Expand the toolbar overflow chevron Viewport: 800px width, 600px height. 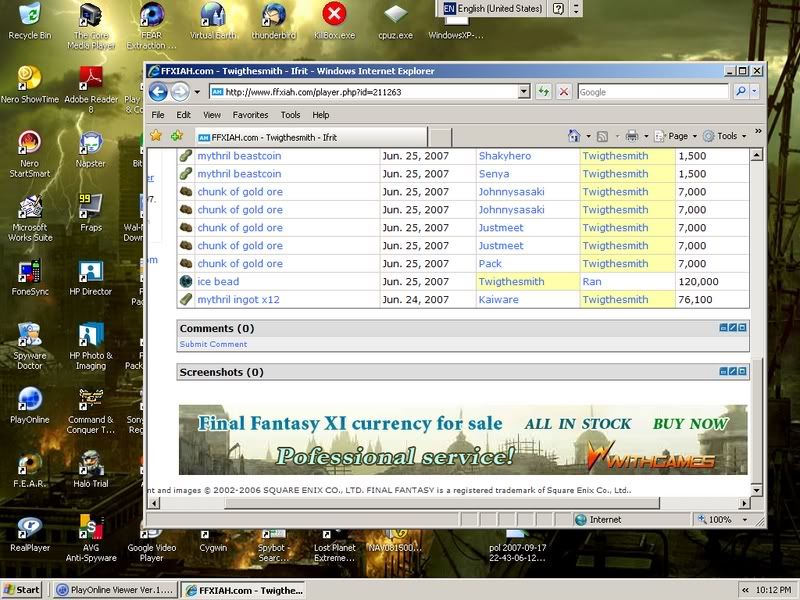tap(758, 131)
